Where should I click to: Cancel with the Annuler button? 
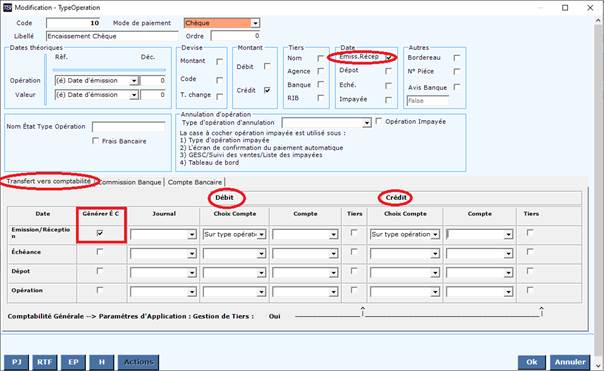(x=570, y=362)
